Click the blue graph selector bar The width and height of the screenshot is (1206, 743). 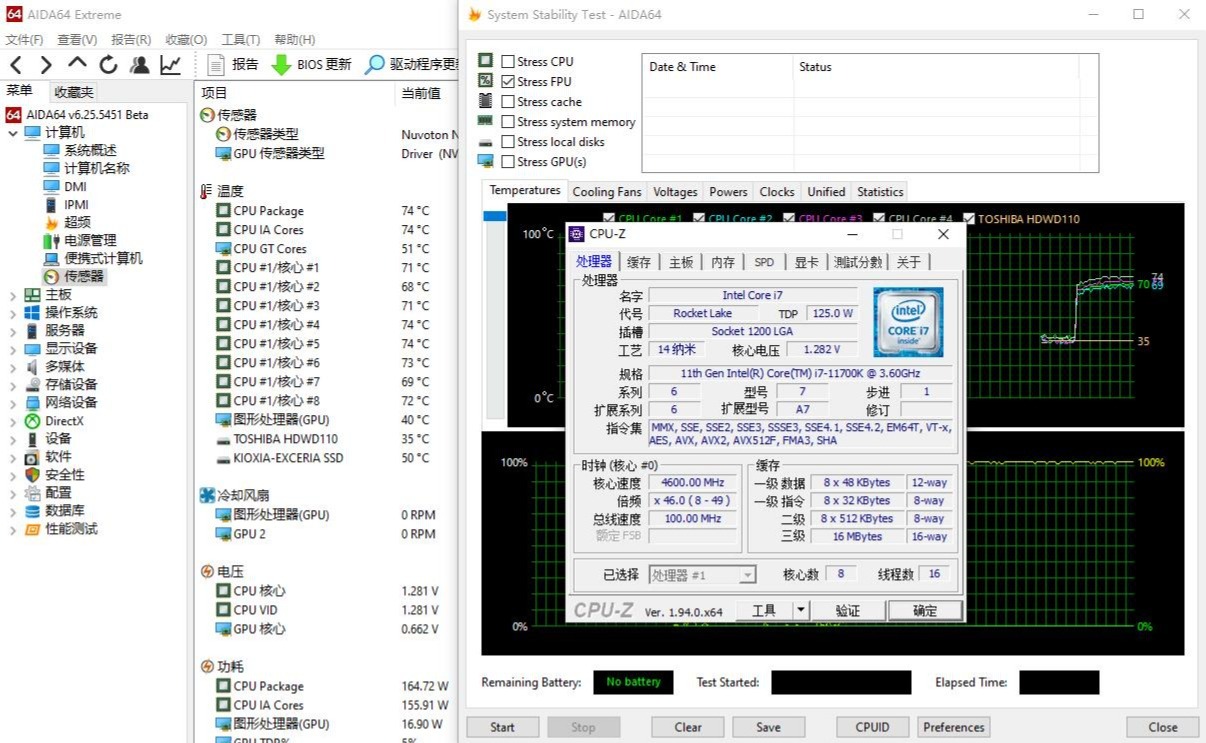click(x=494, y=216)
